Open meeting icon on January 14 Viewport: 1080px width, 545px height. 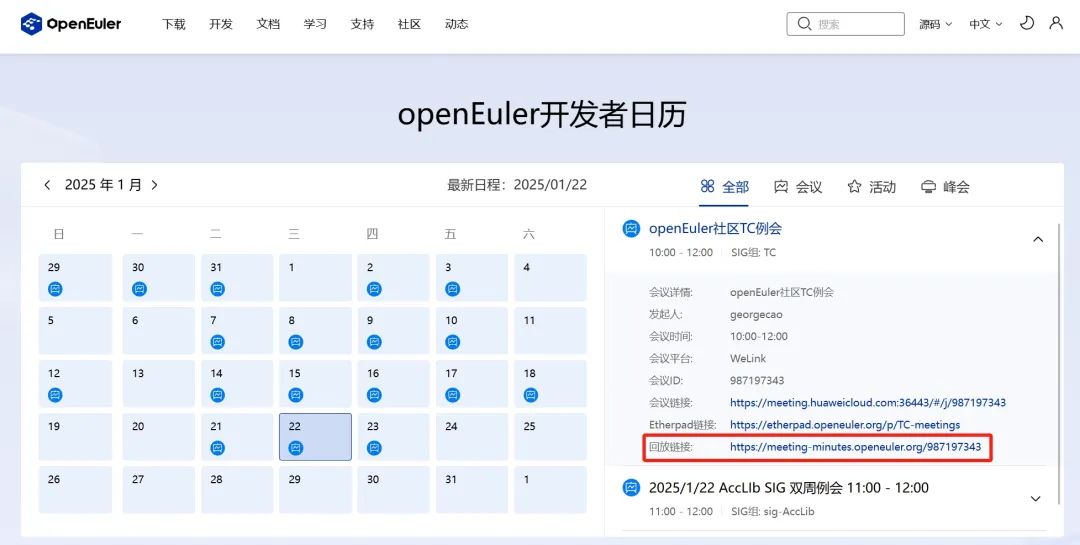tap(218, 395)
